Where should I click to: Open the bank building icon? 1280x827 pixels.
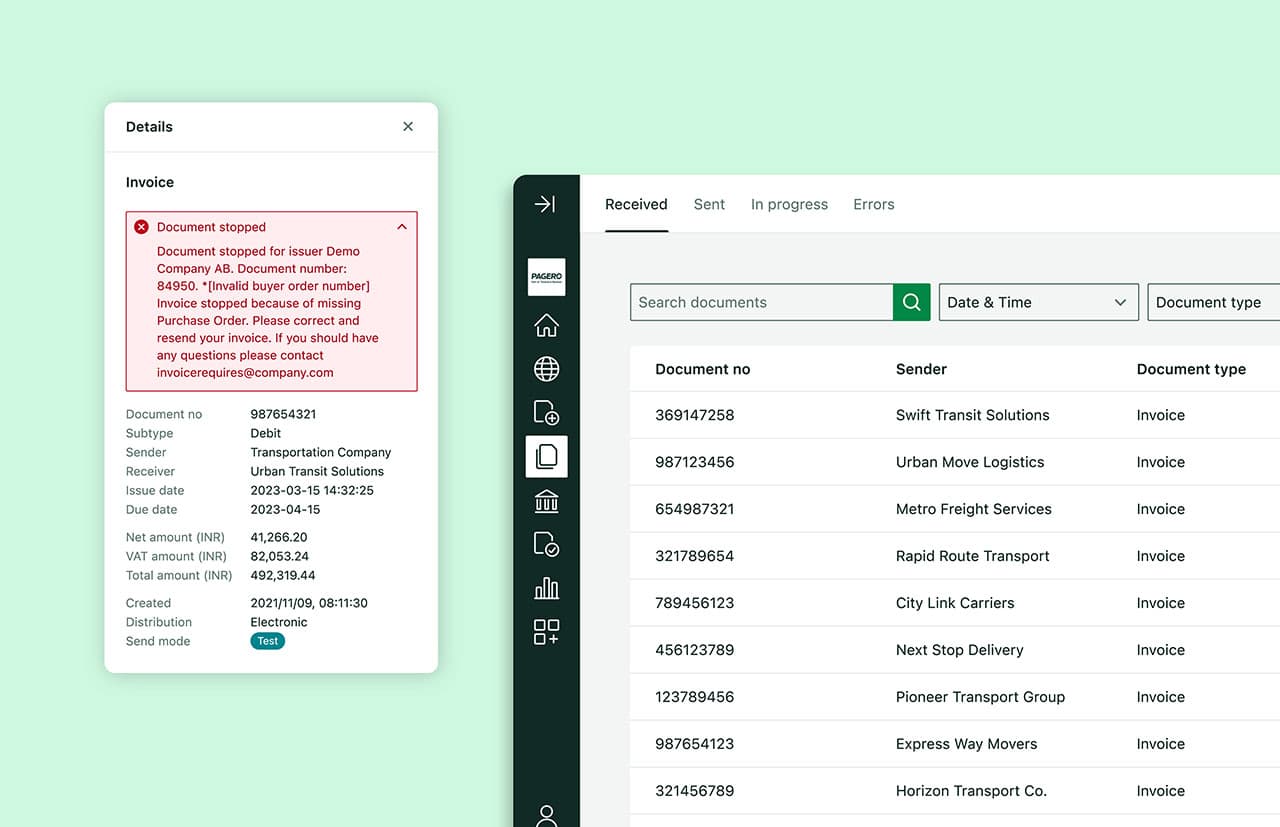546,500
